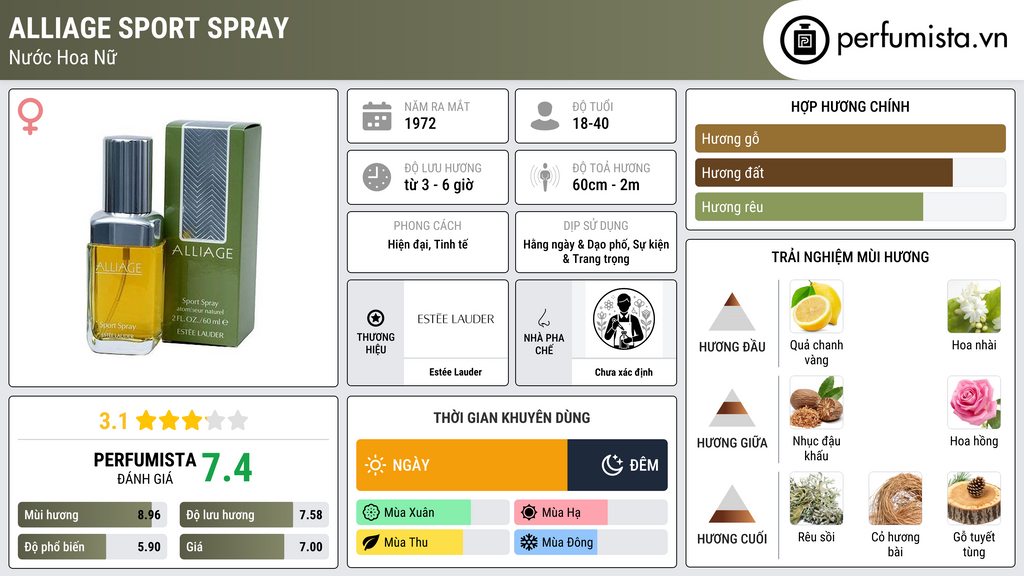Viewport: 1024px width, 576px height.
Task: Click the Hương gỗ main accord bar
Action: (x=850, y=138)
